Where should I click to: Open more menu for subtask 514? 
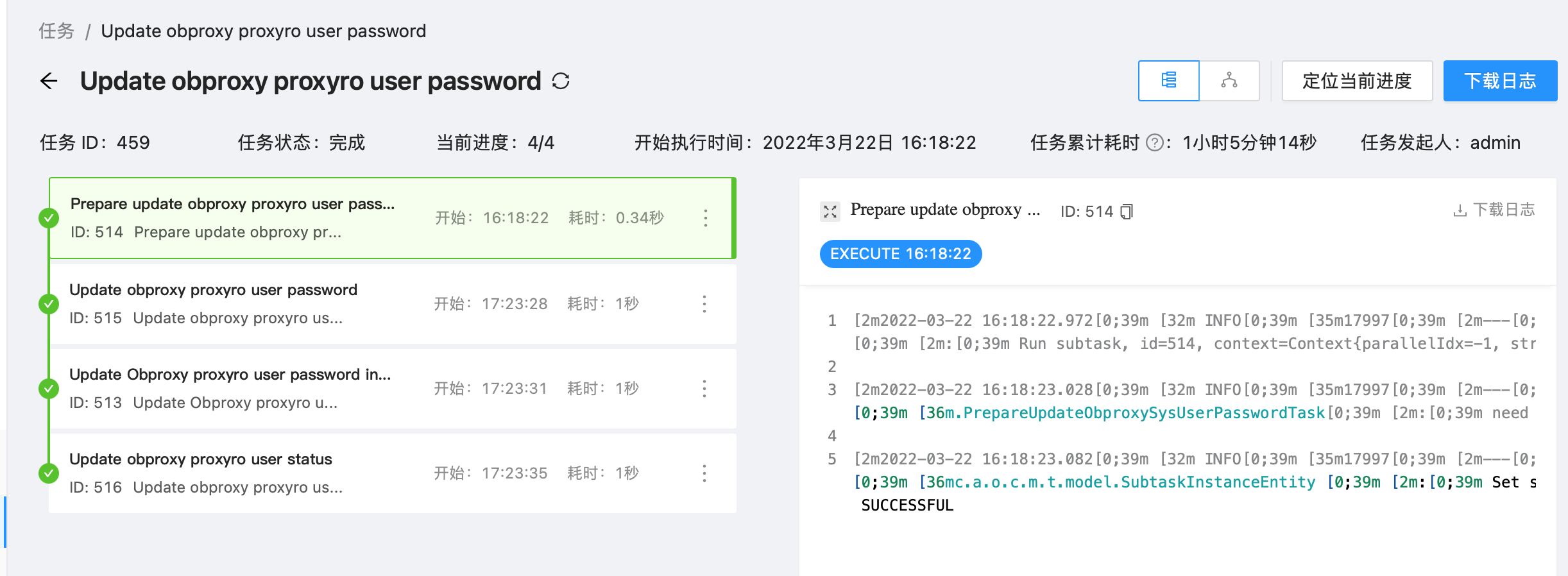tap(706, 218)
